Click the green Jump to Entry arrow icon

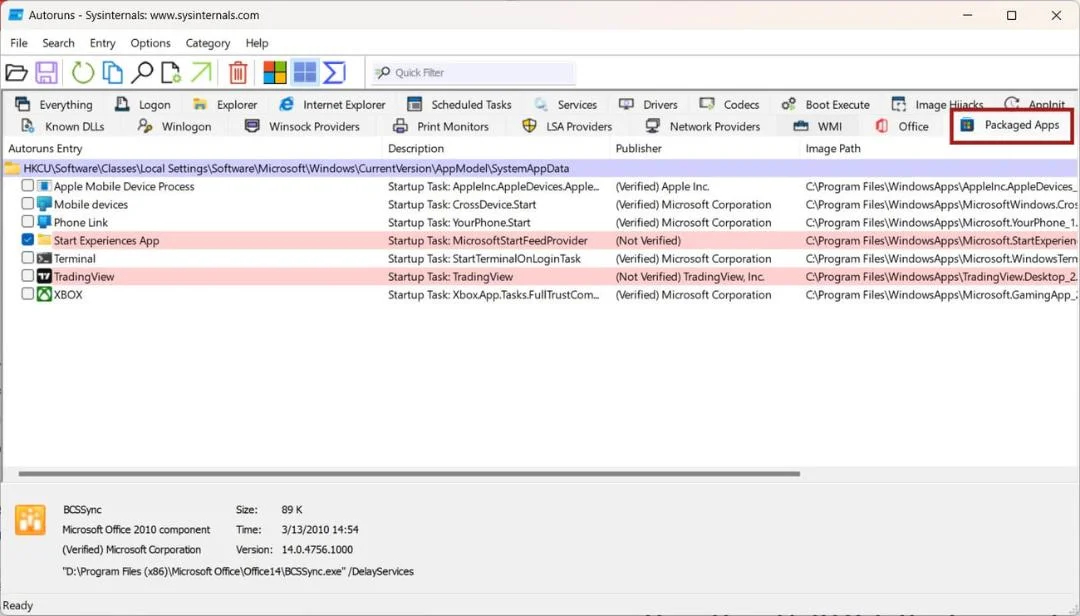201,72
